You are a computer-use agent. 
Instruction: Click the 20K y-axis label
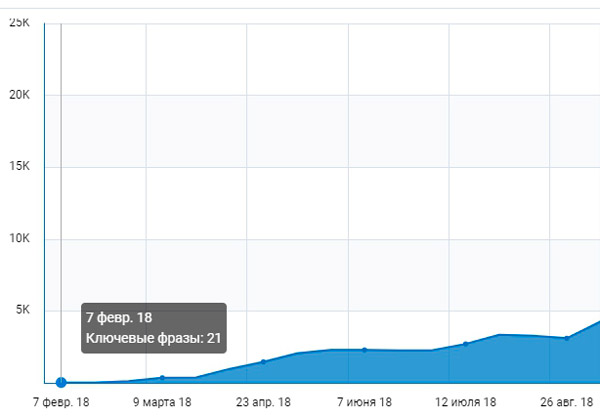(x=19, y=95)
